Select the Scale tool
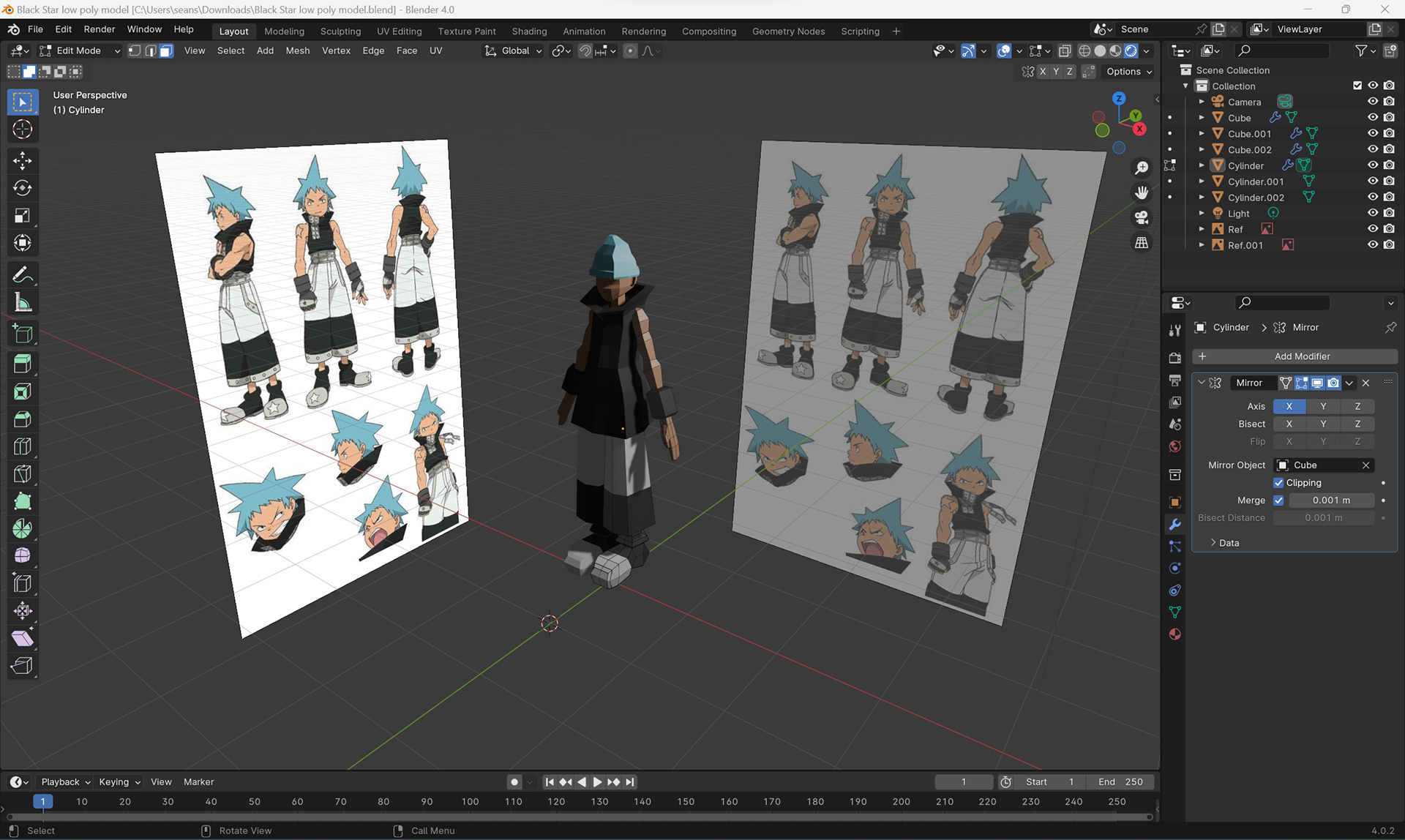Image resolution: width=1405 pixels, height=840 pixels. 23,216
